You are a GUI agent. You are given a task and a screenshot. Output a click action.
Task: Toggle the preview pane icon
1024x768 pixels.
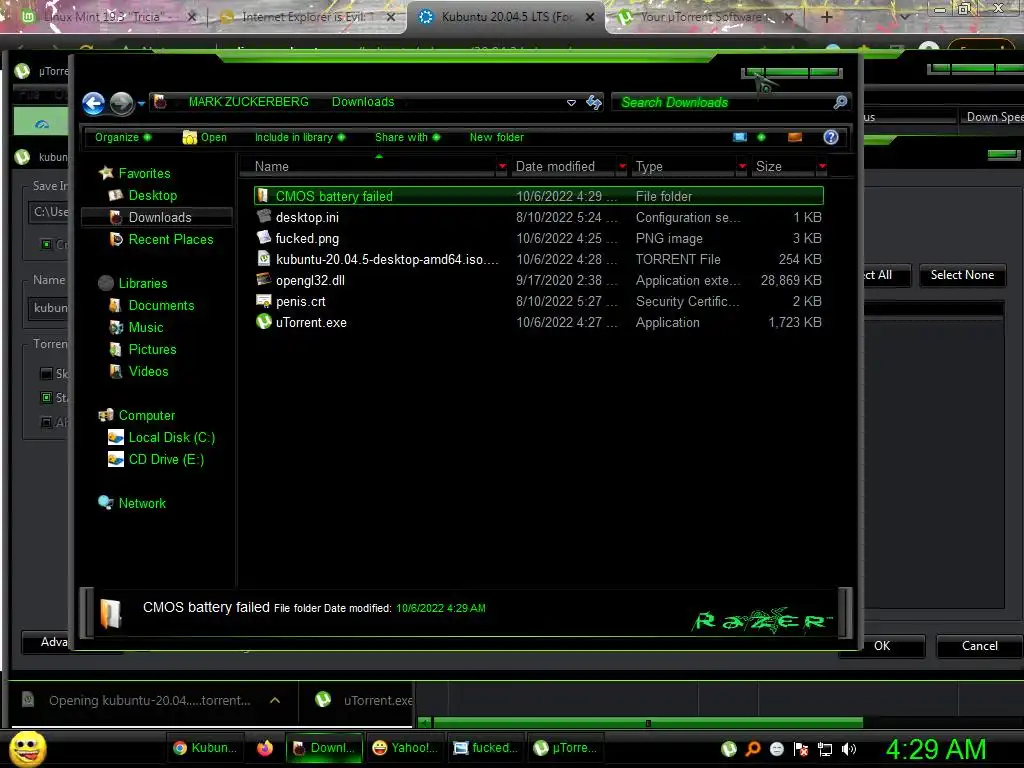coord(795,137)
